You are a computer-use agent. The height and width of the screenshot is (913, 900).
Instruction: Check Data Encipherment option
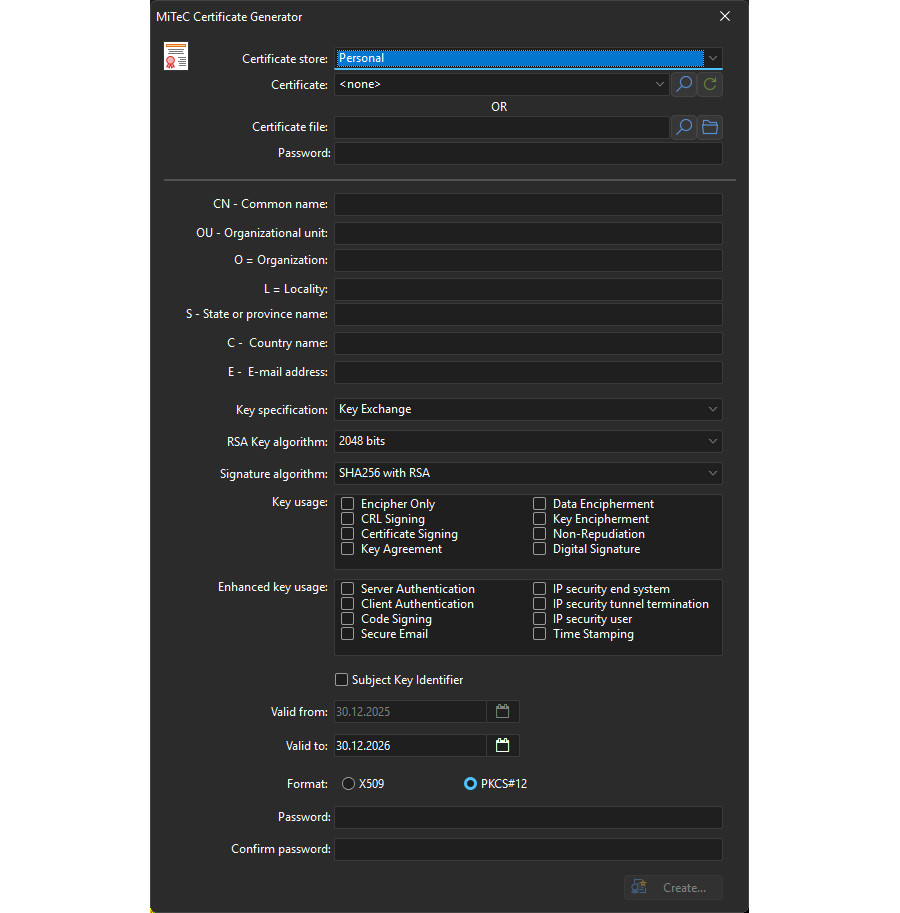click(x=540, y=504)
